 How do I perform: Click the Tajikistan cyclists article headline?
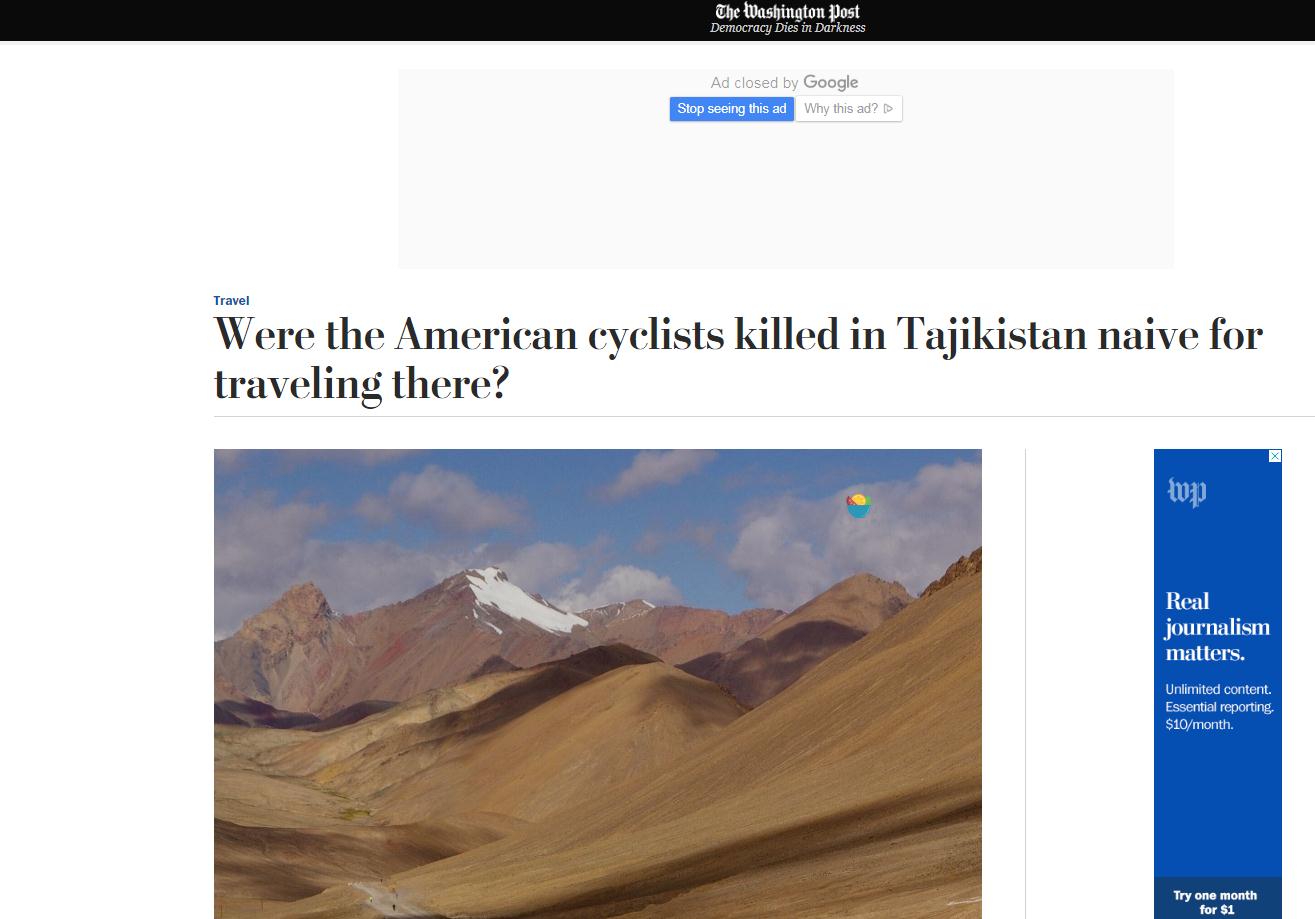[x=738, y=359]
